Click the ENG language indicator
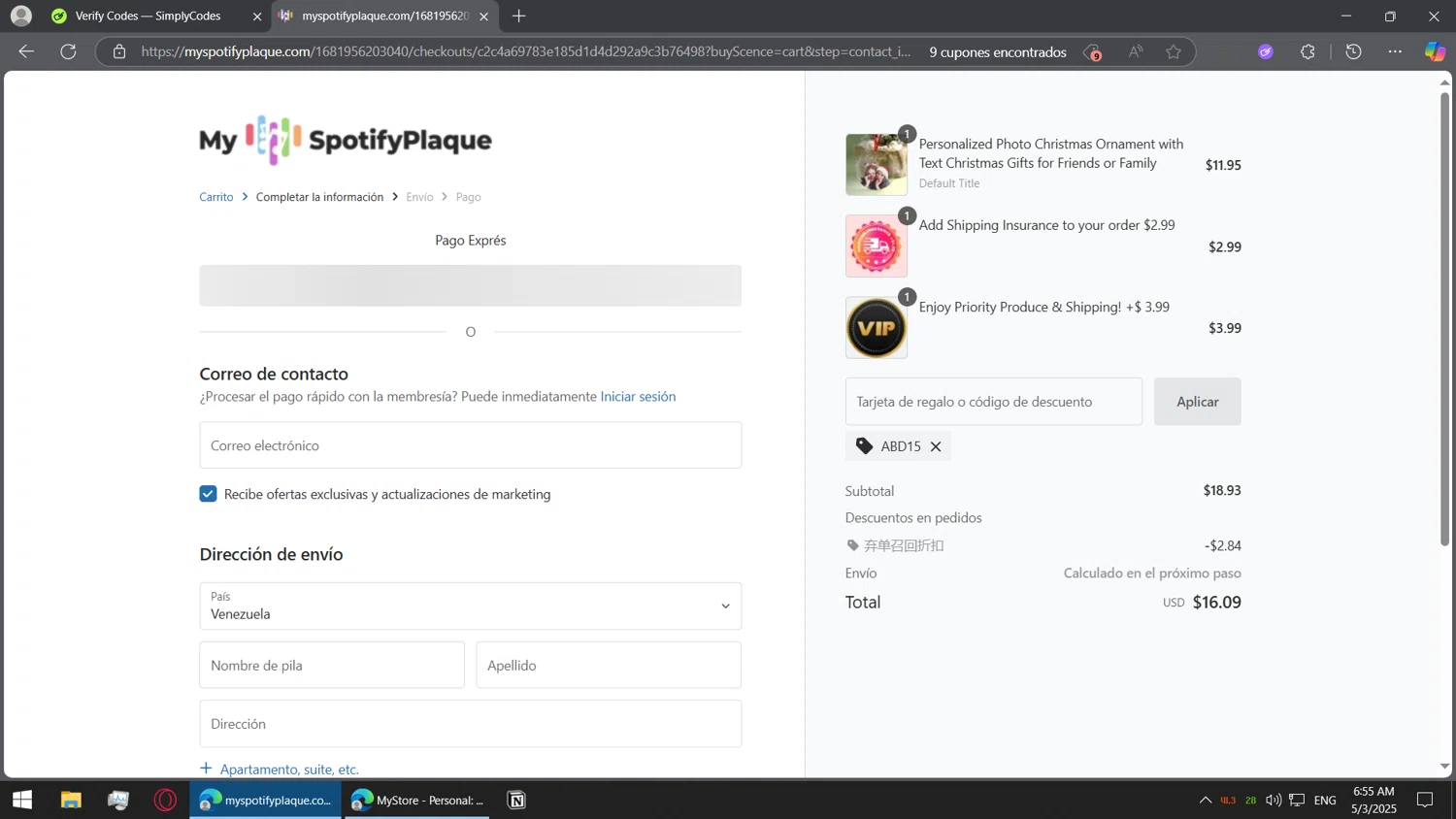This screenshot has height=819, width=1456. click(x=1325, y=800)
